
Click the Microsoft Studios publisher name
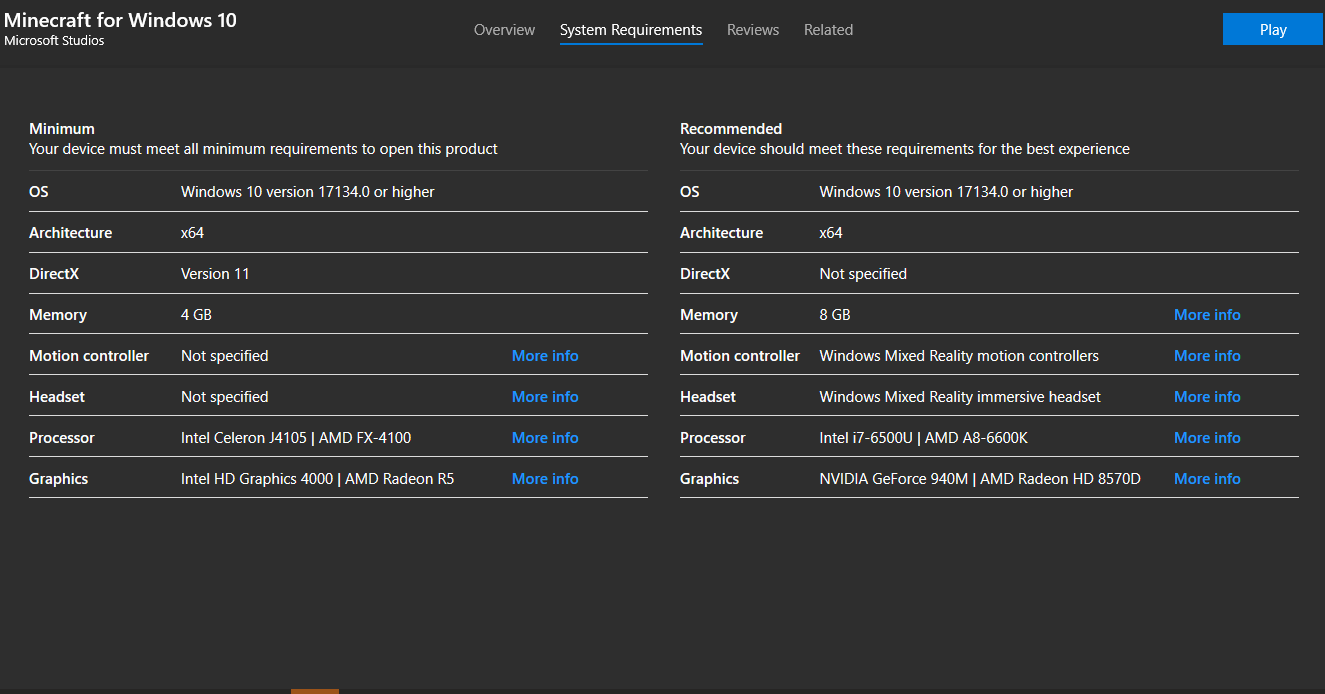54,41
